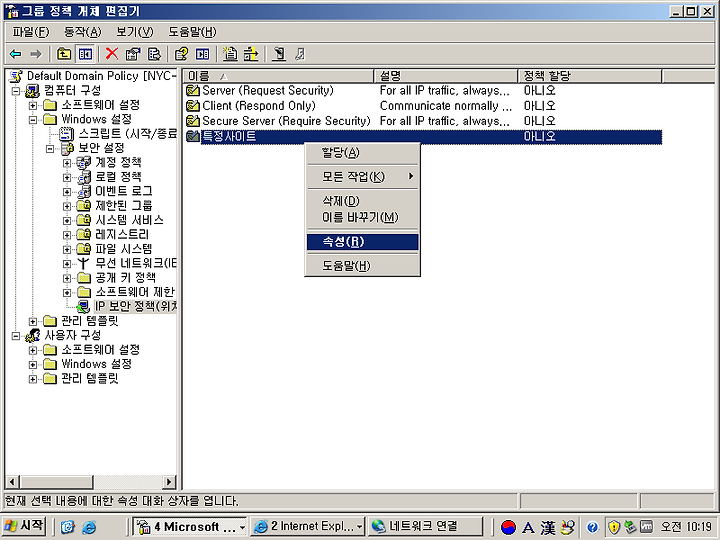The image size is (720, 540).
Task: Choose 할당(A) in context menu
Action: tap(362, 152)
